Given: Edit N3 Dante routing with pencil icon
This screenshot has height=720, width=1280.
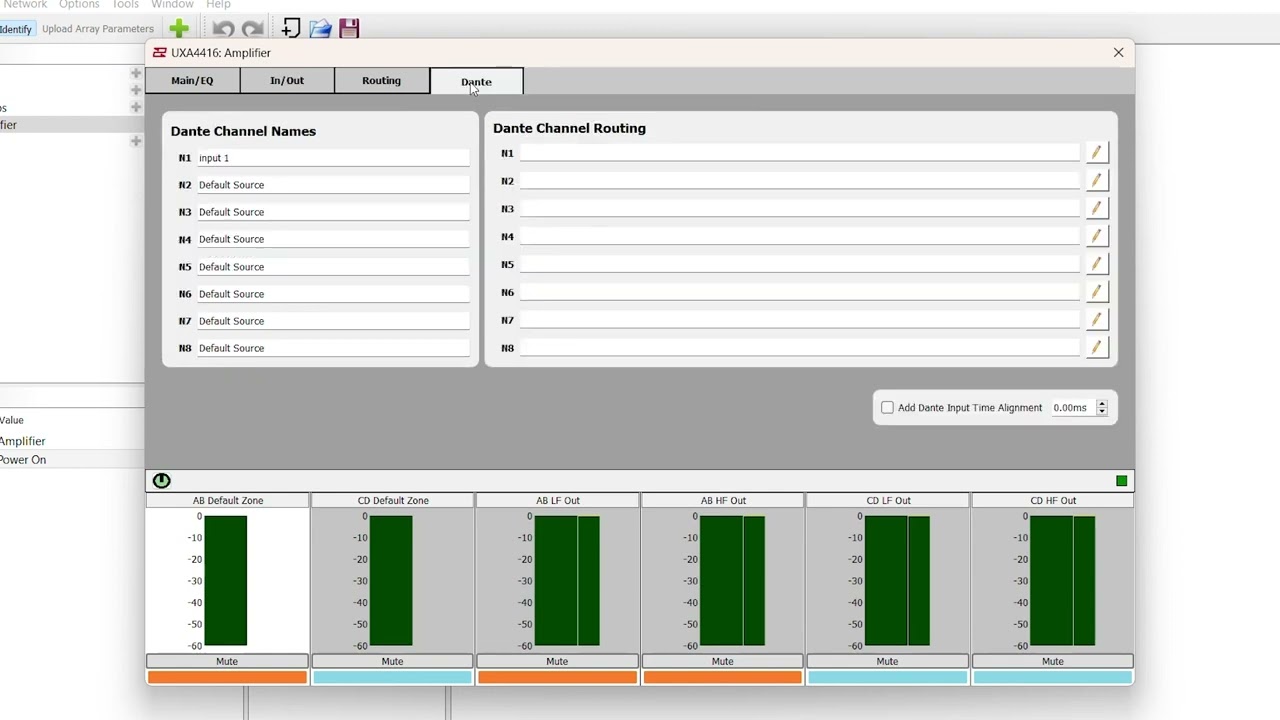Looking at the screenshot, I should tap(1097, 208).
